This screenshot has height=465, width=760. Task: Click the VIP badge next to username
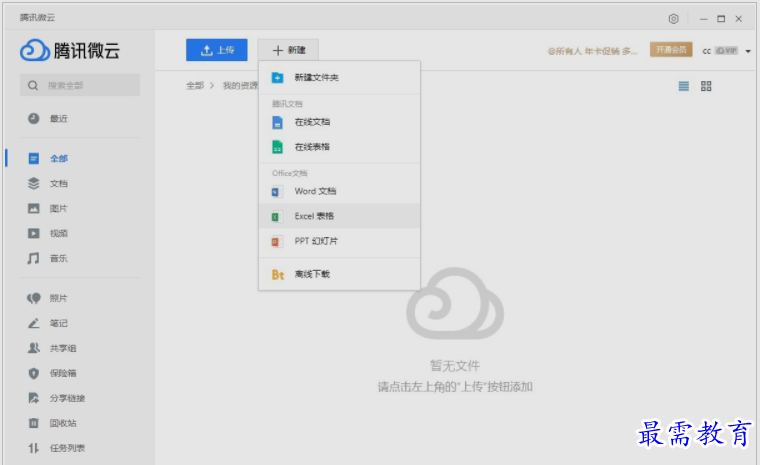coord(727,50)
